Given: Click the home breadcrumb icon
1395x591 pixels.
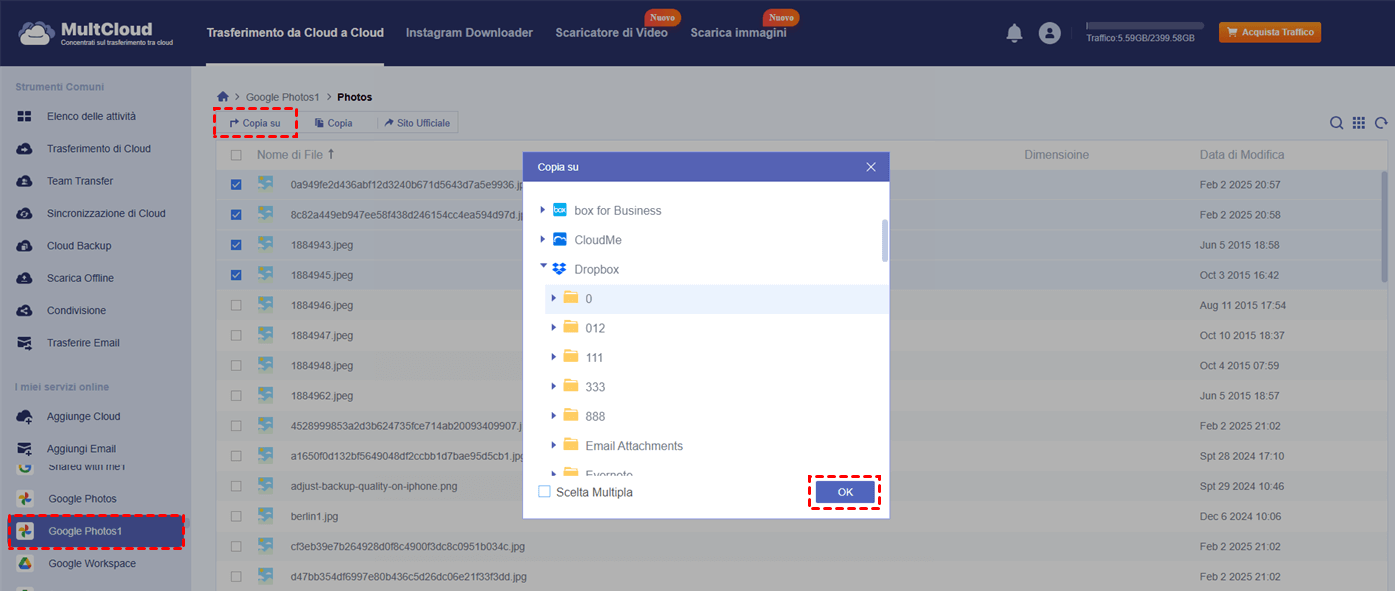Looking at the screenshot, I should [x=223, y=97].
